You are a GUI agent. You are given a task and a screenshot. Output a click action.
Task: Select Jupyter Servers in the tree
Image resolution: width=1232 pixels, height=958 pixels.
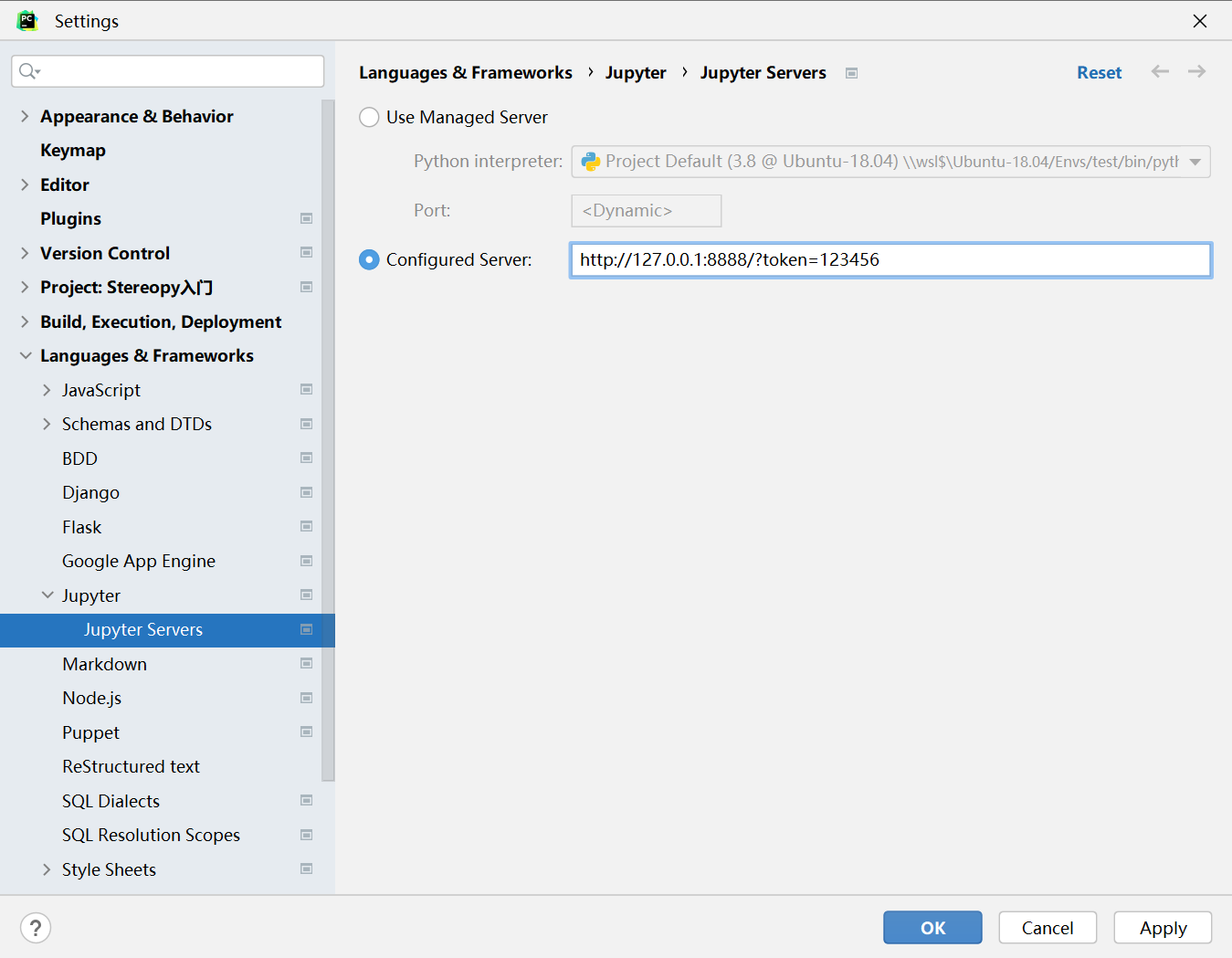pos(143,629)
